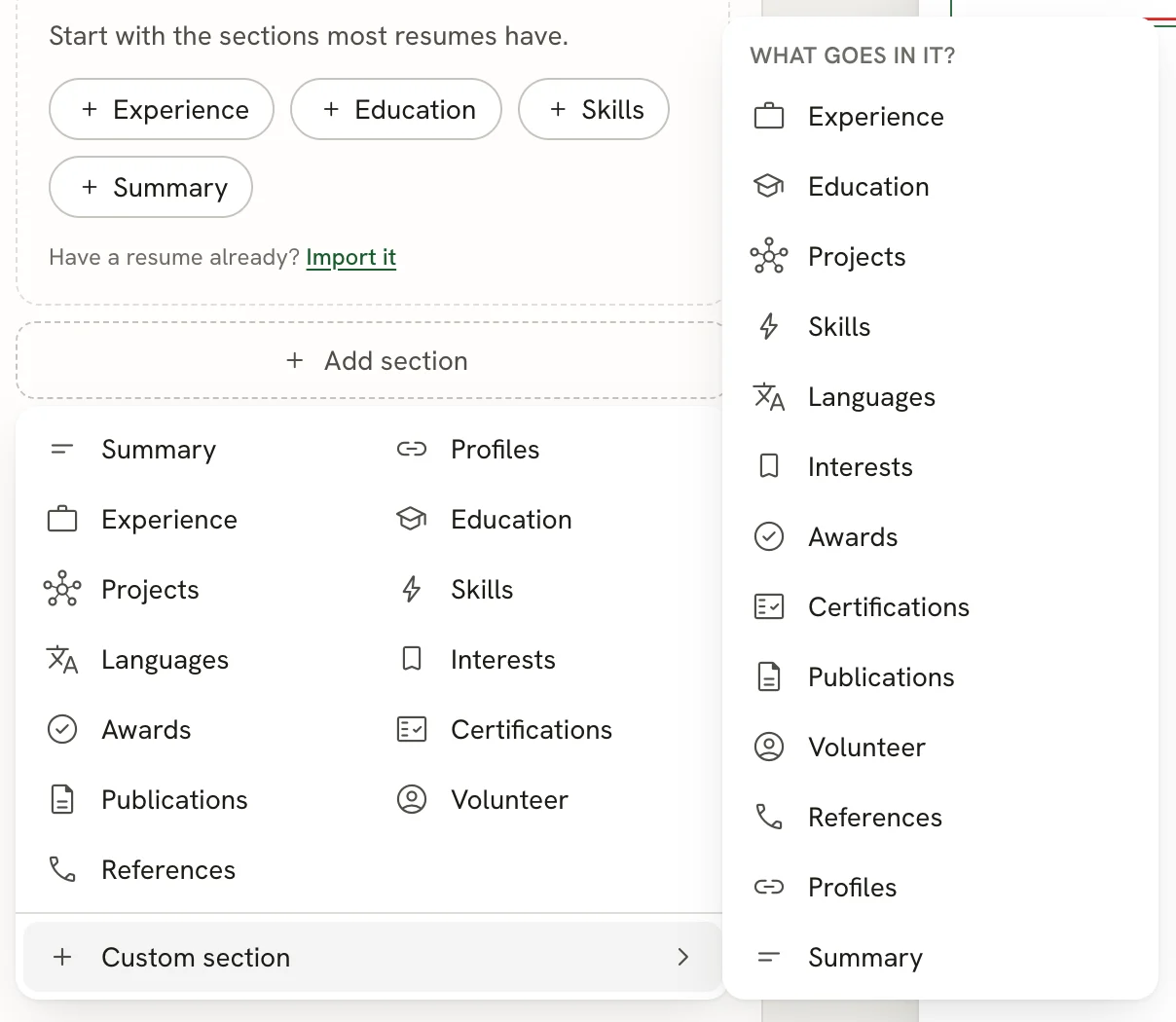Click the Add section button

pyautogui.click(x=371, y=360)
